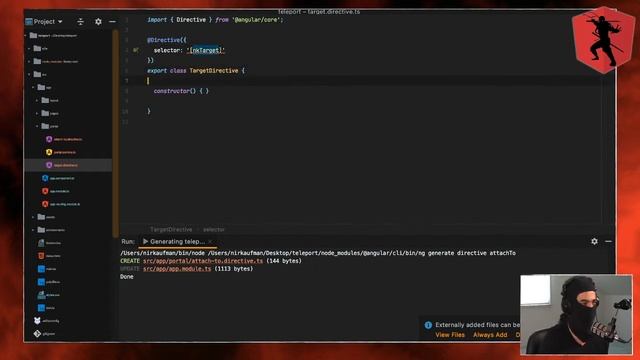Expand the environments folder arrow

33,230
